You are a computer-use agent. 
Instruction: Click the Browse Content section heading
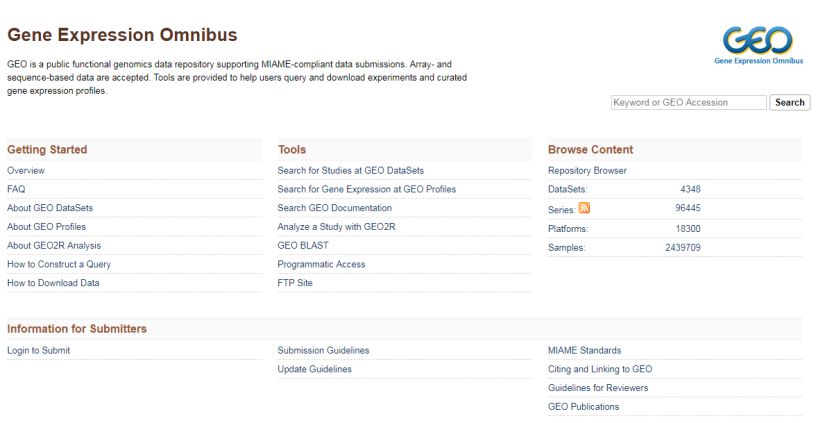pos(590,150)
